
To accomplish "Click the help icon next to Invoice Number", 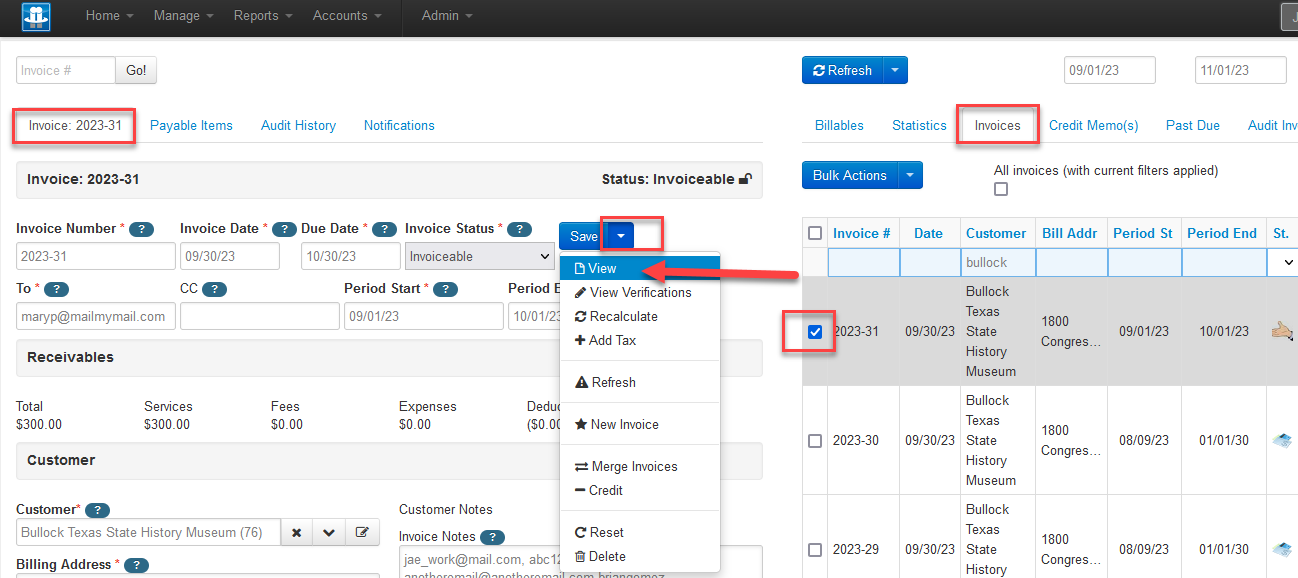I will click(x=141, y=229).
